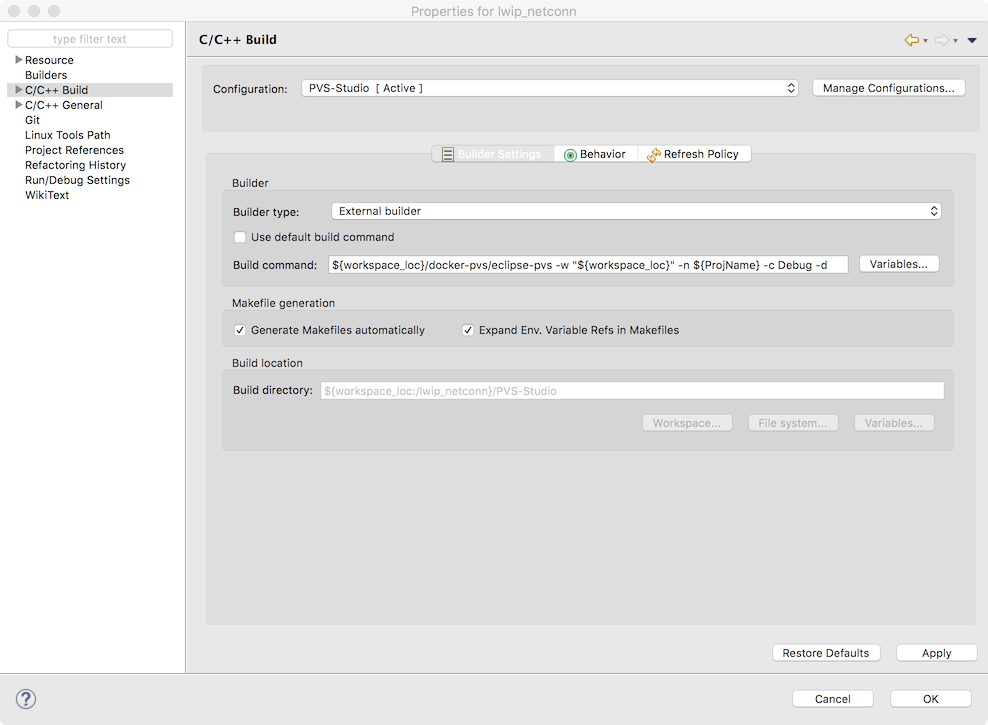Enable Use default build command
Image resolution: width=988 pixels, height=725 pixels.
point(239,237)
